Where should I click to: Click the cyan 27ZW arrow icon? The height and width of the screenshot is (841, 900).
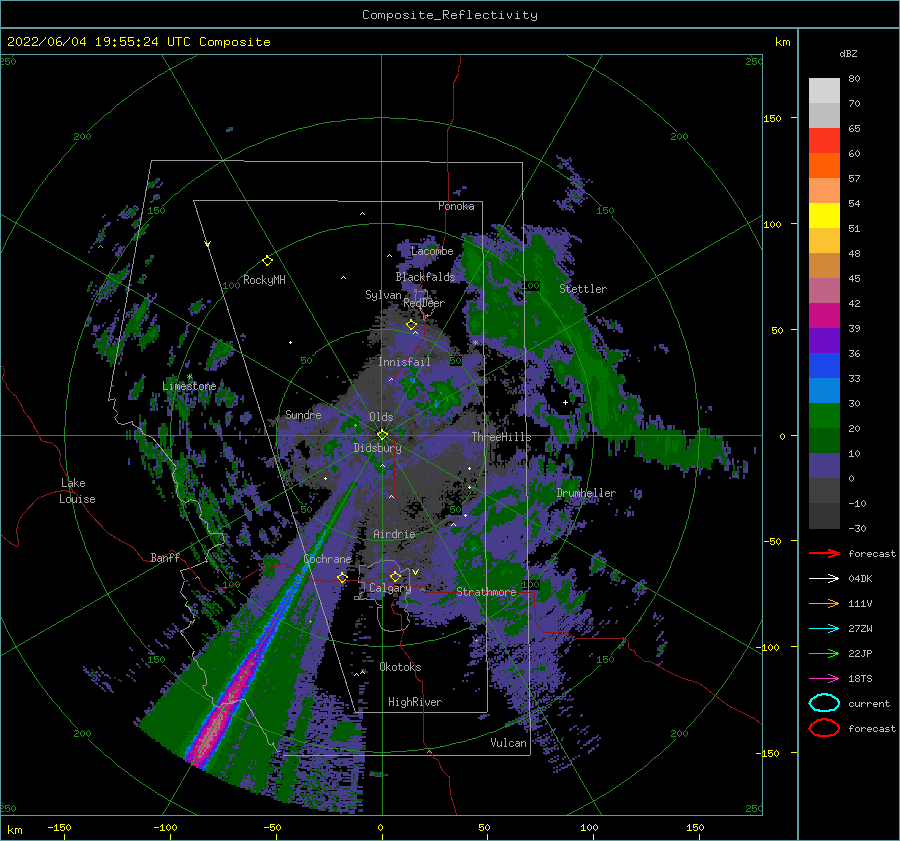[824, 629]
